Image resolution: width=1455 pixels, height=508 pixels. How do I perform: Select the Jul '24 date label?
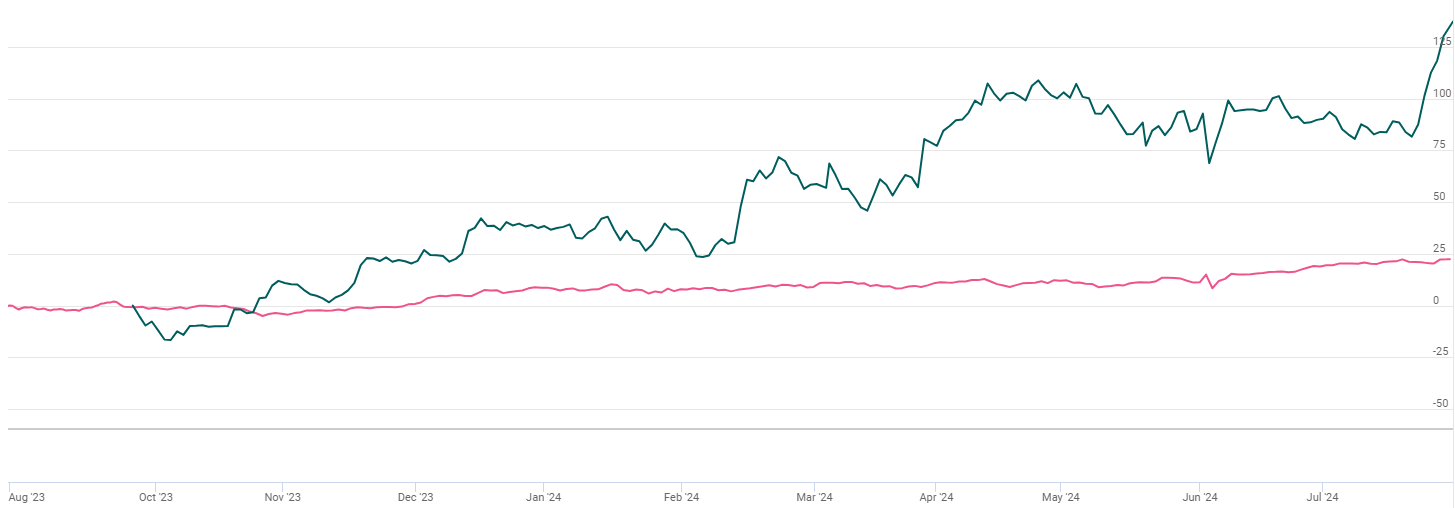coord(1323,497)
